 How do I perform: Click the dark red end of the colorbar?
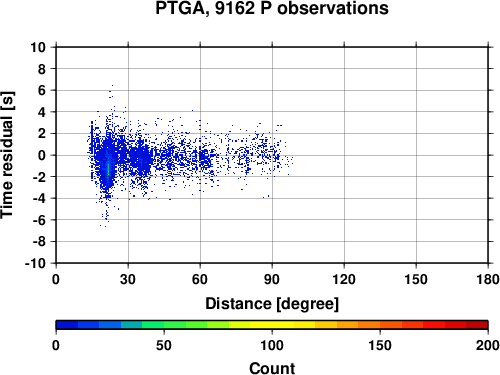477,325
